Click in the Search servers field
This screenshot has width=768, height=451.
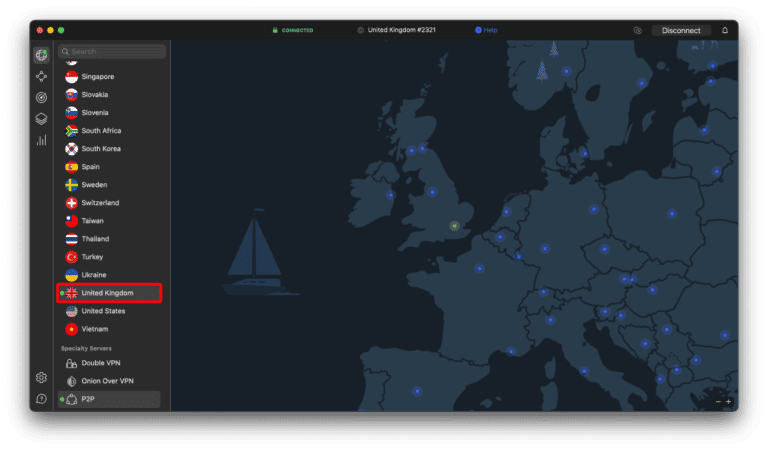pyautogui.click(x=110, y=51)
